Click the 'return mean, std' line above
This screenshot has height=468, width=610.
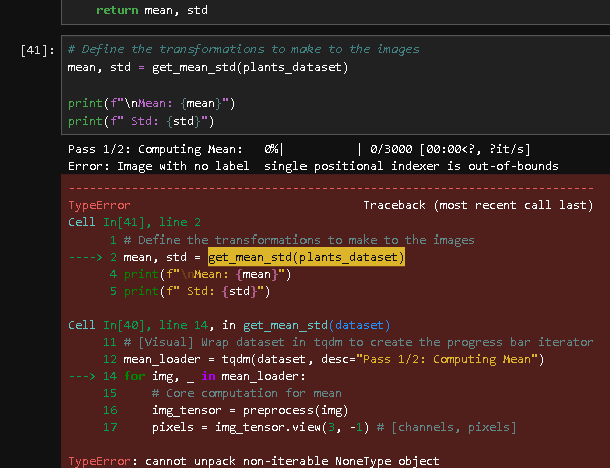coord(152,10)
